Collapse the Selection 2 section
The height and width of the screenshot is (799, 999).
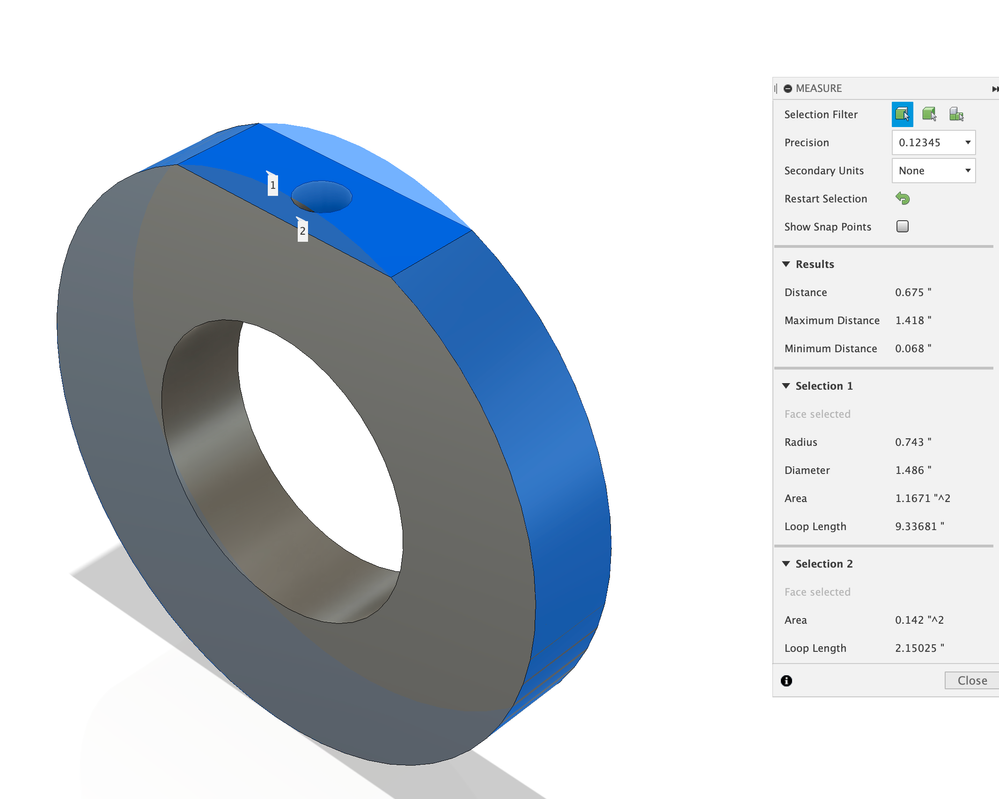786,564
